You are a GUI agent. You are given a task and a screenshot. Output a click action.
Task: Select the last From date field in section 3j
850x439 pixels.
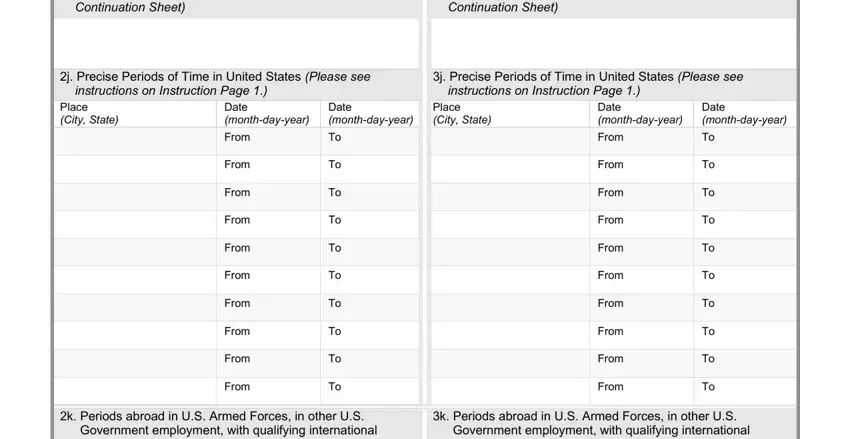click(641, 391)
